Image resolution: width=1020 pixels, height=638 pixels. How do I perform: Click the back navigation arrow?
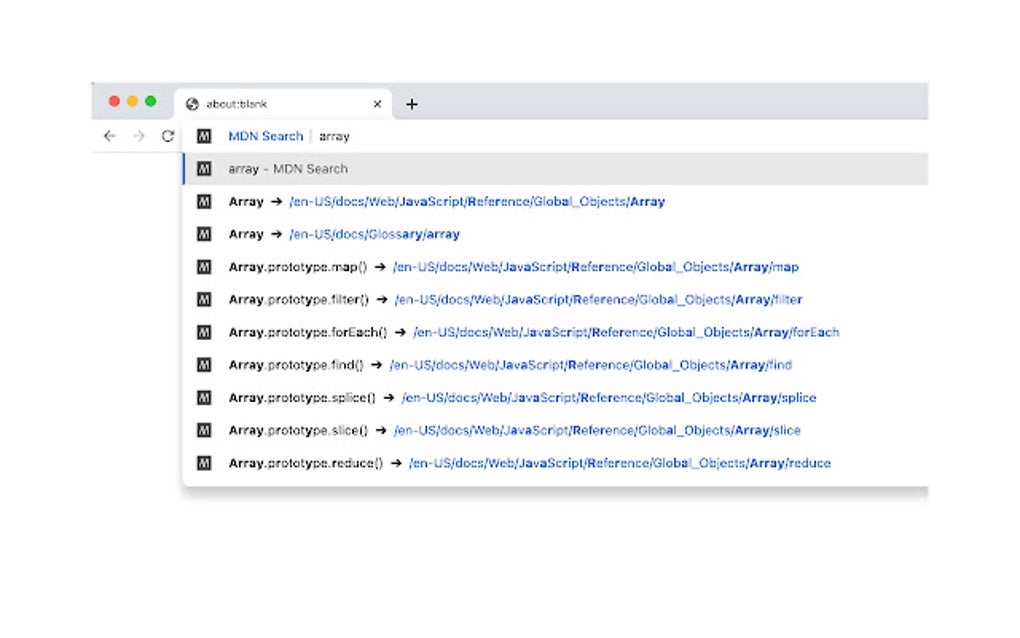tap(110, 136)
